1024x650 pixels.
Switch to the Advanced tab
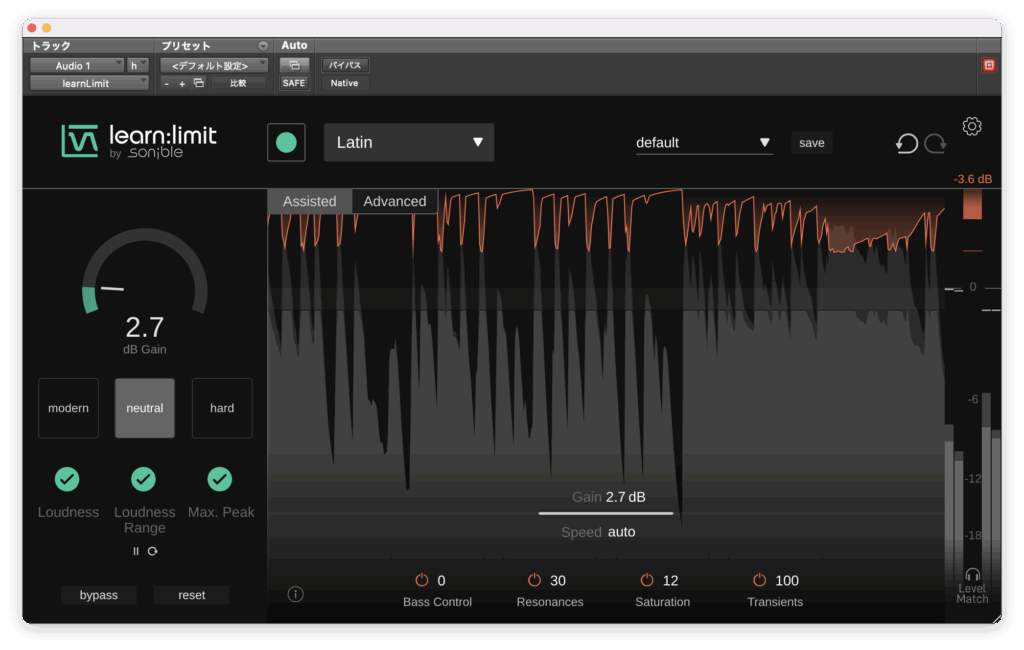pyautogui.click(x=395, y=201)
